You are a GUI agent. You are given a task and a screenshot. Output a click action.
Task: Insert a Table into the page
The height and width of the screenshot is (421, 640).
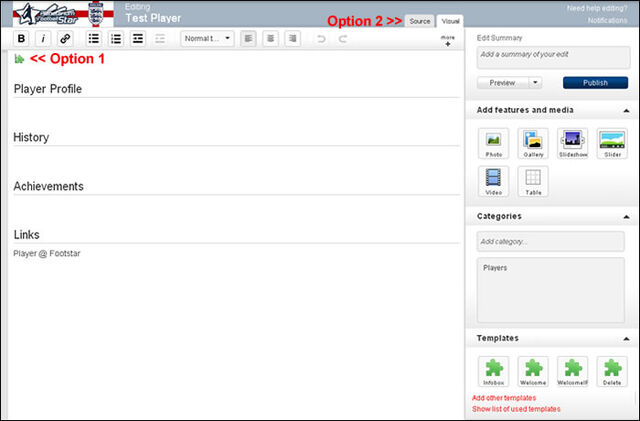(x=533, y=182)
